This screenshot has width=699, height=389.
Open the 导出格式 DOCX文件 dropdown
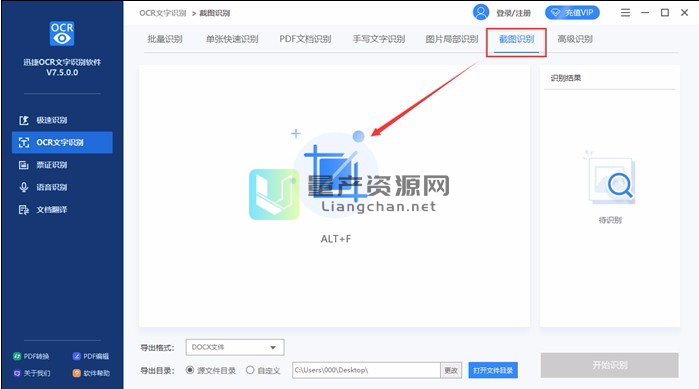click(x=235, y=347)
